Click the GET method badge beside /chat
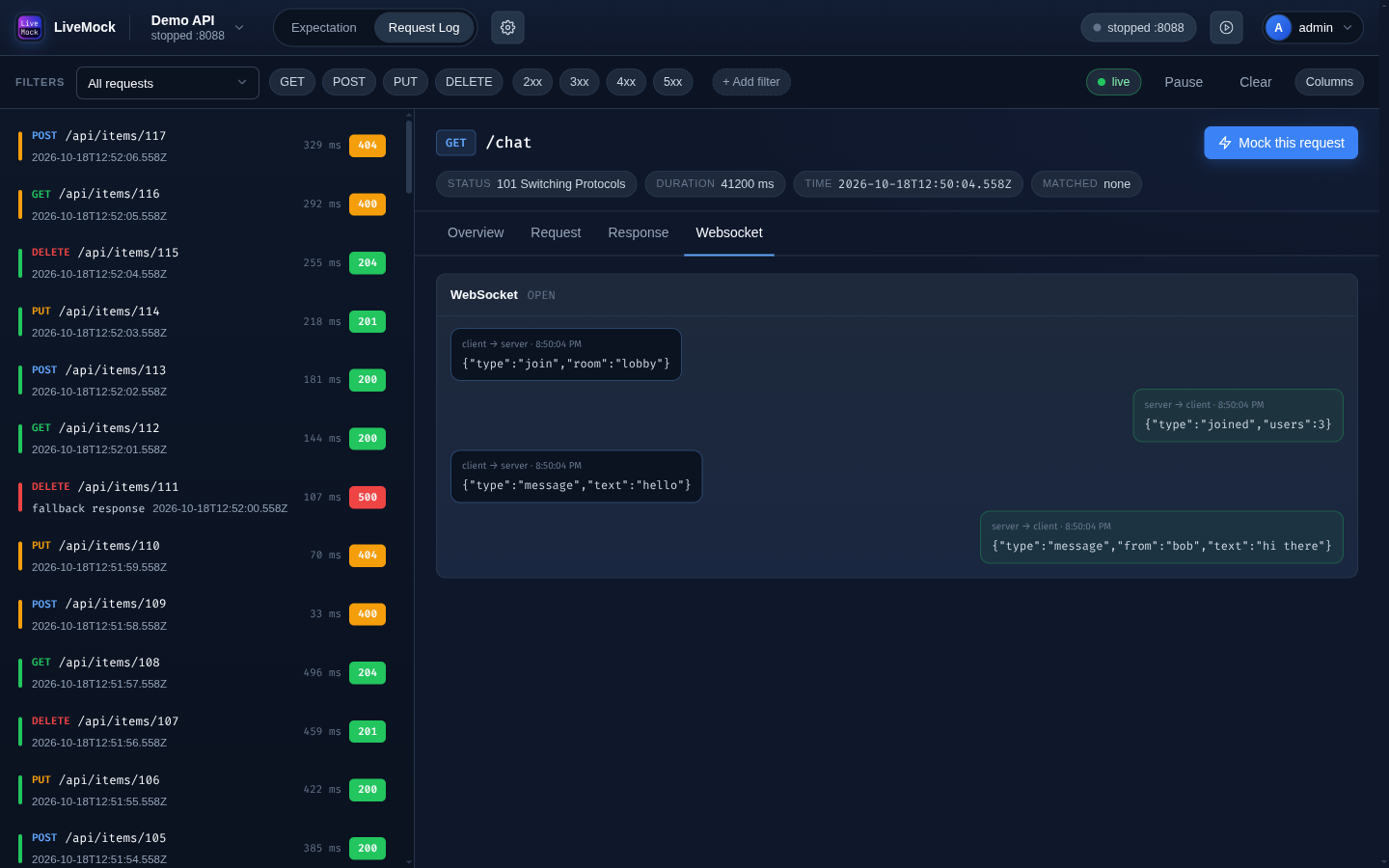The image size is (1389, 868). click(x=456, y=143)
